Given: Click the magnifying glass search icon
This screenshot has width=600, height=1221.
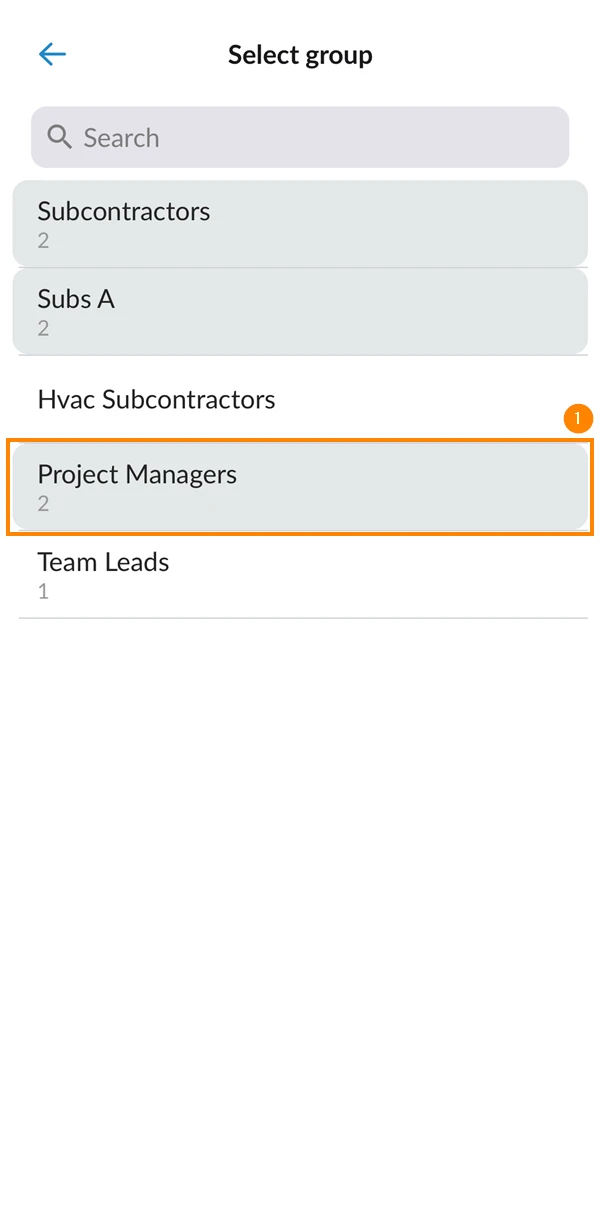Looking at the screenshot, I should coord(60,138).
